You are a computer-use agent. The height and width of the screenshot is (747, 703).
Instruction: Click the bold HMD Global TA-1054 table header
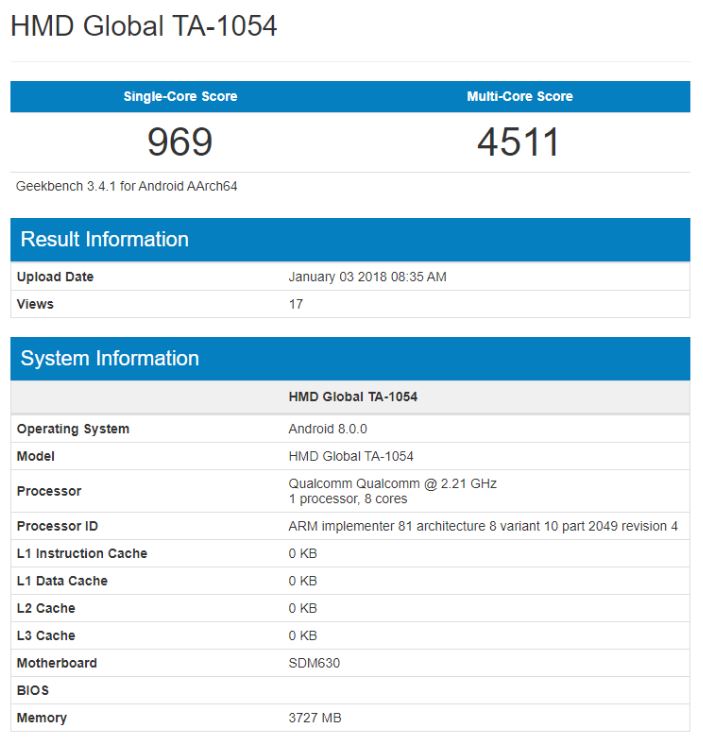pos(352,396)
